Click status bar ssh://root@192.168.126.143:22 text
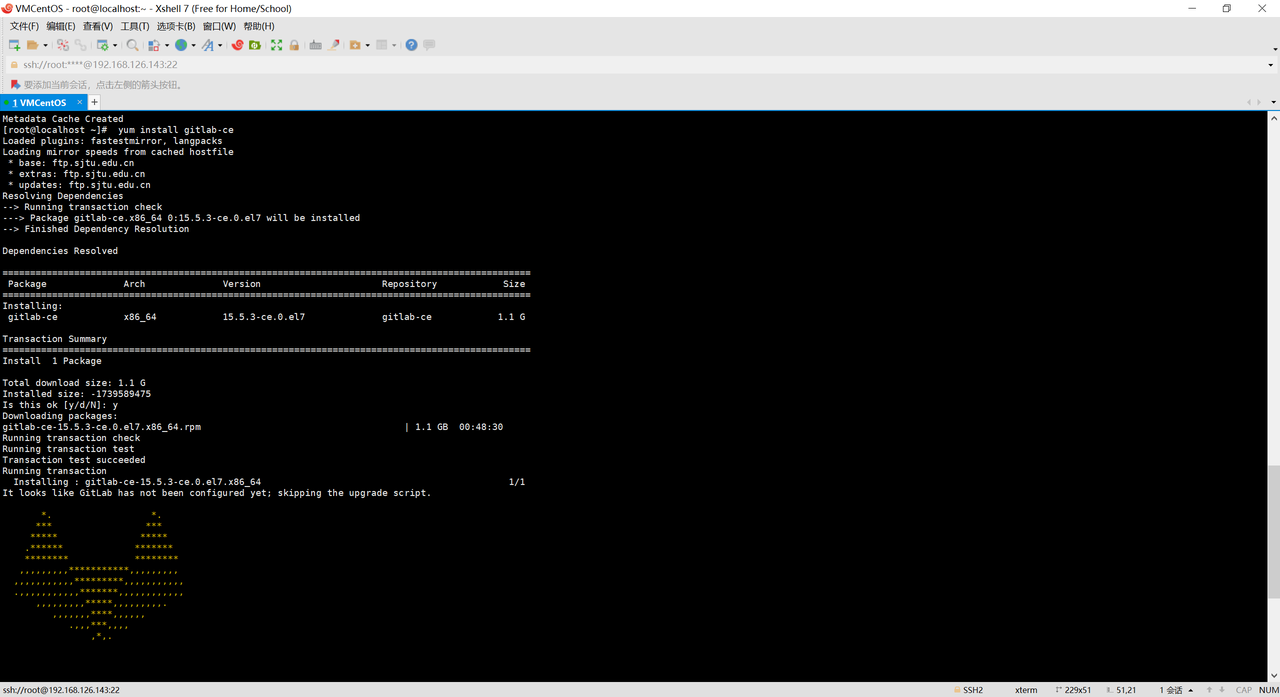The image size is (1280, 697). [61, 690]
